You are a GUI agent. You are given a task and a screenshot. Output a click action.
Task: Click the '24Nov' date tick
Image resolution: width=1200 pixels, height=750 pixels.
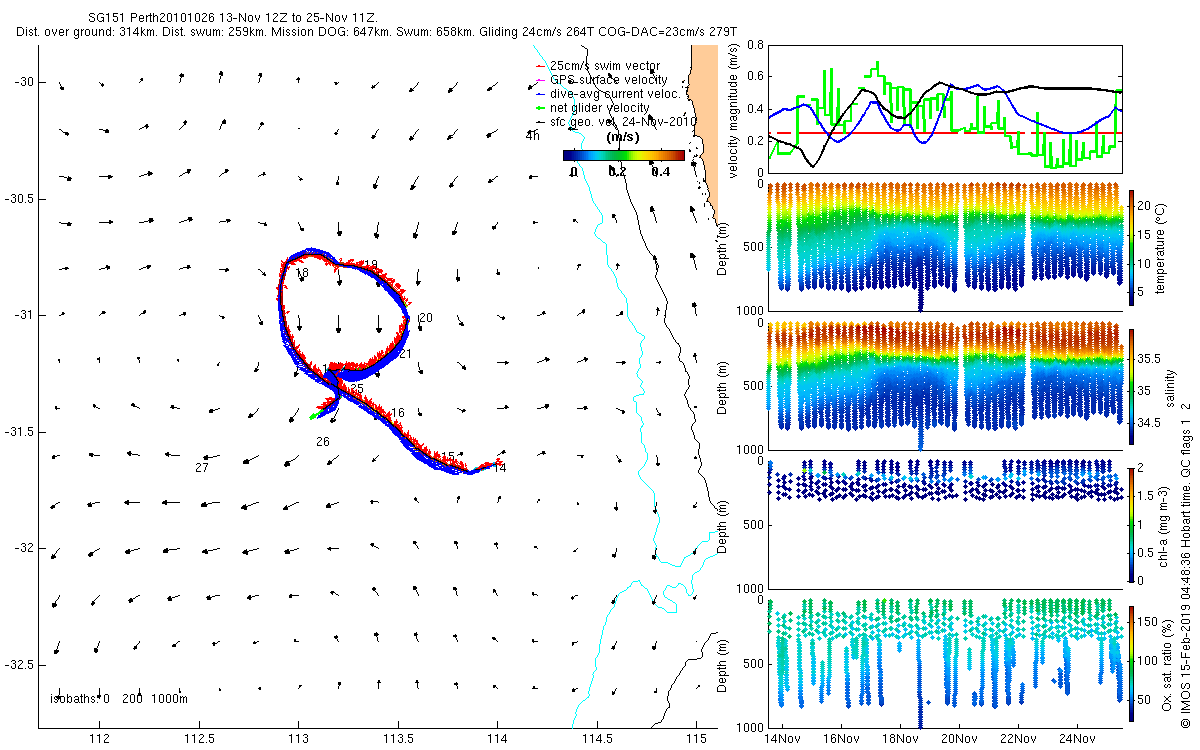1078,739
